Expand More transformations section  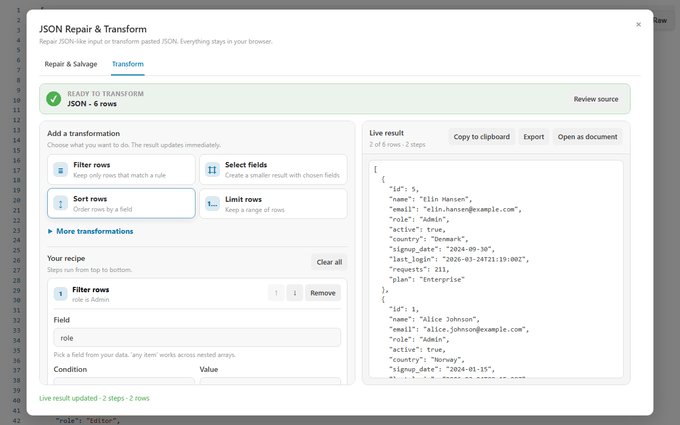click(90, 231)
